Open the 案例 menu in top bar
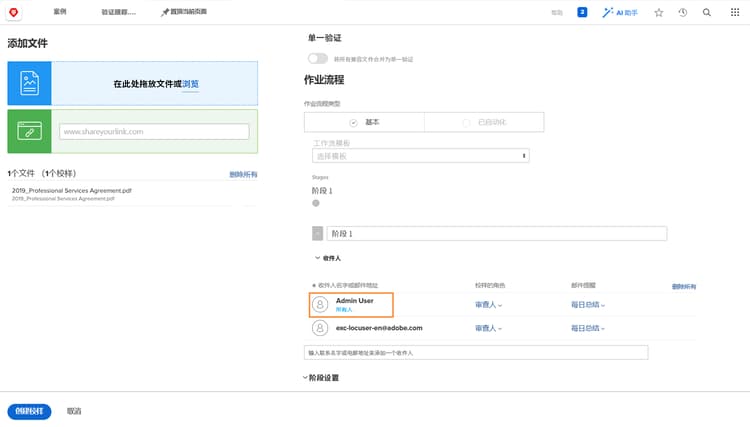The height and width of the screenshot is (427, 750). click(60, 11)
